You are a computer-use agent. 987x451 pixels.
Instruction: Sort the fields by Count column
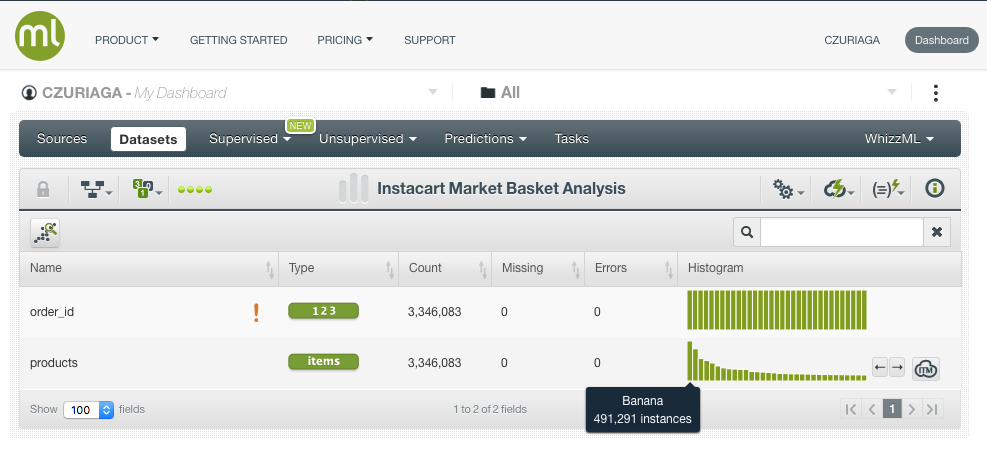click(x=482, y=269)
